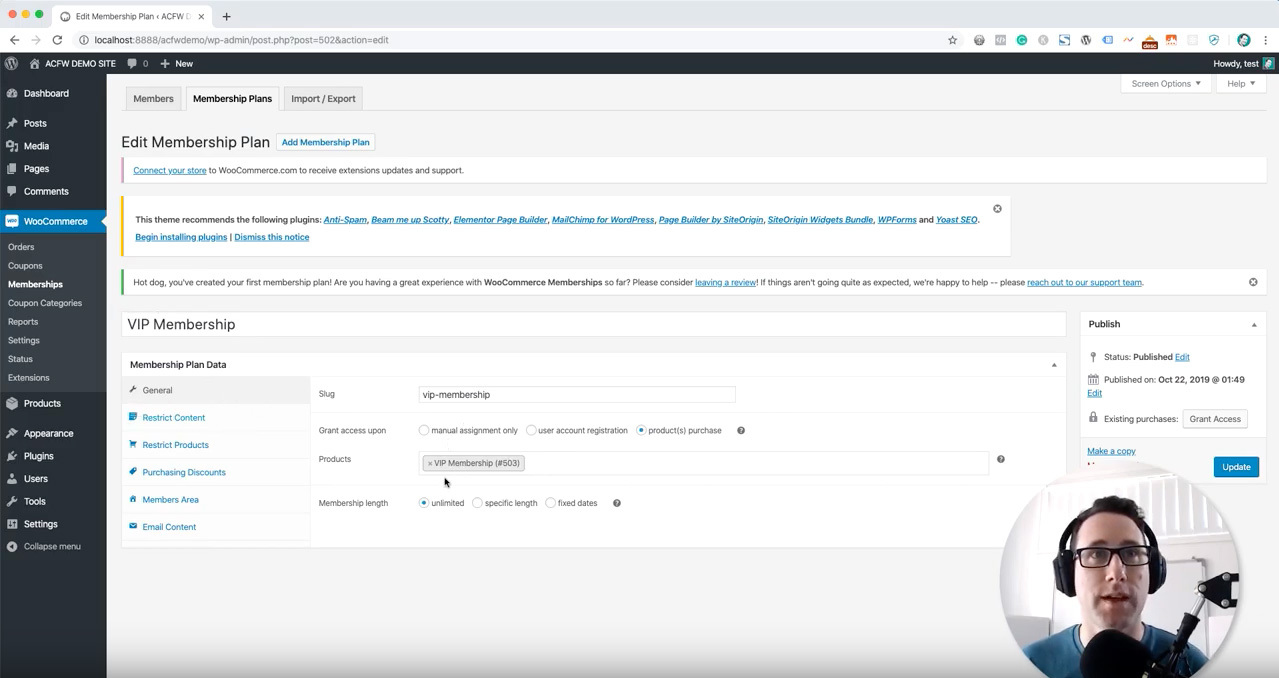Bookmark this page with the star icon

pyautogui.click(x=952, y=40)
